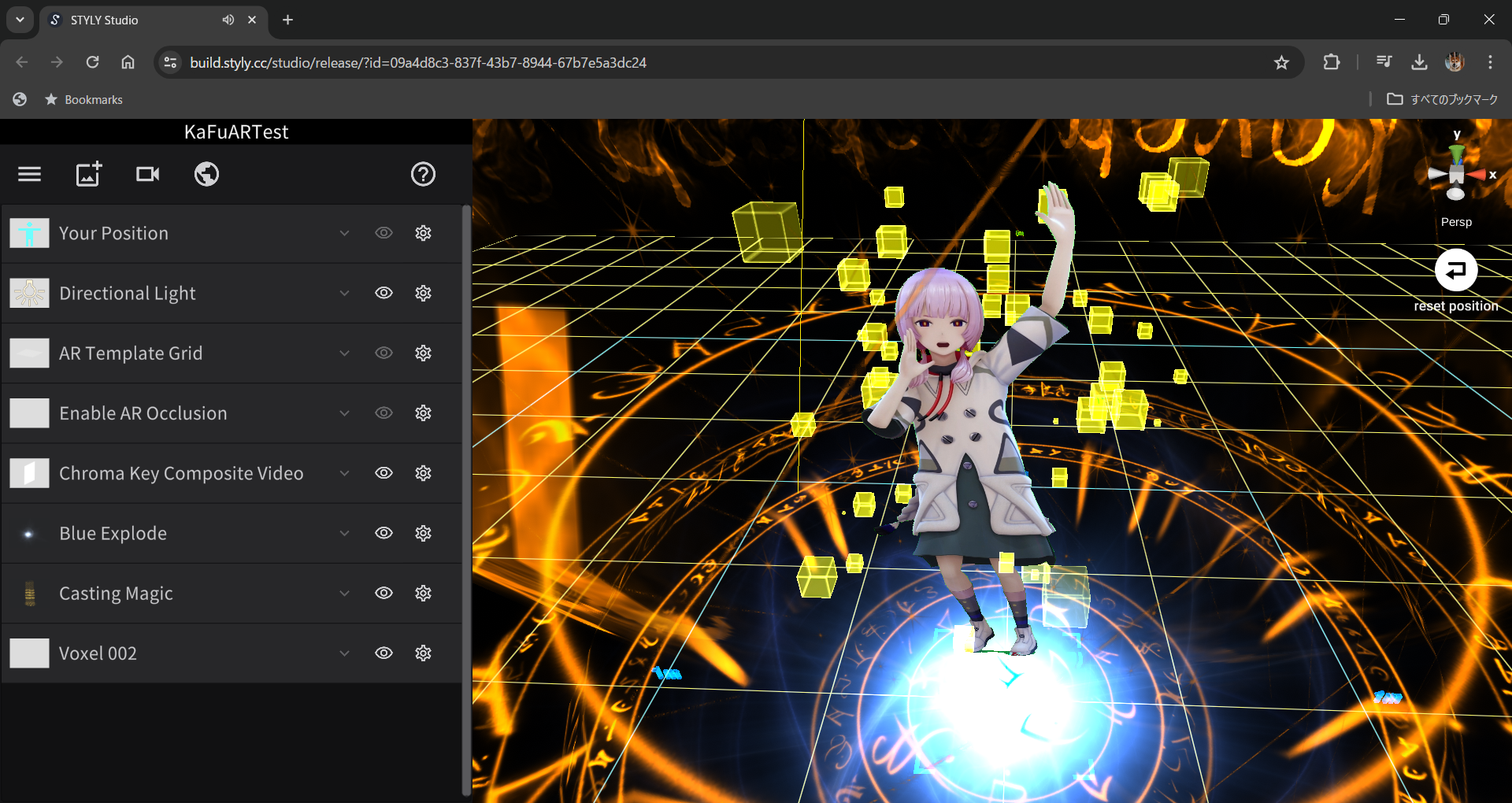This screenshot has width=1512, height=803.
Task: Expand the AR Template Grid row chevron
Action: [344, 353]
